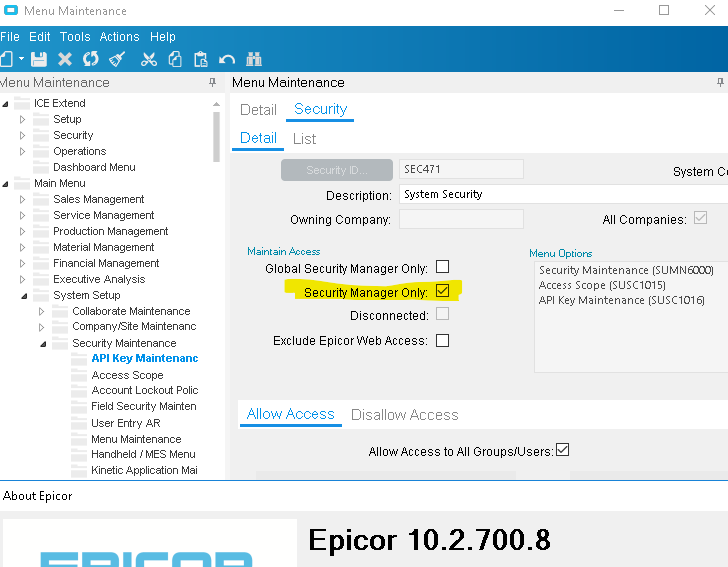Click the Menu Maintenance title bar app icon

[x=11, y=10]
